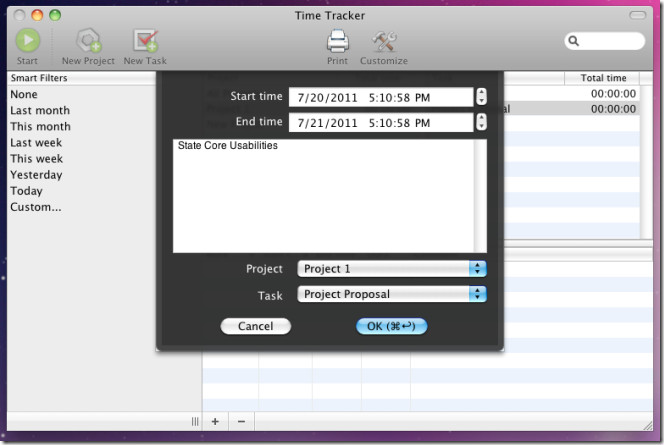
Task: Apply the Last week filter
Action: tap(36, 143)
